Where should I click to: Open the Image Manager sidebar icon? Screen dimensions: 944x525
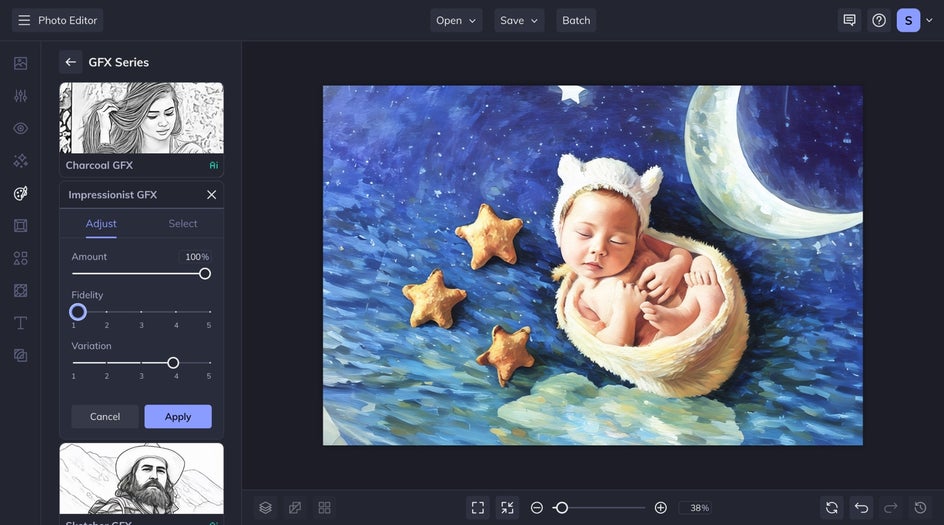click(20, 63)
